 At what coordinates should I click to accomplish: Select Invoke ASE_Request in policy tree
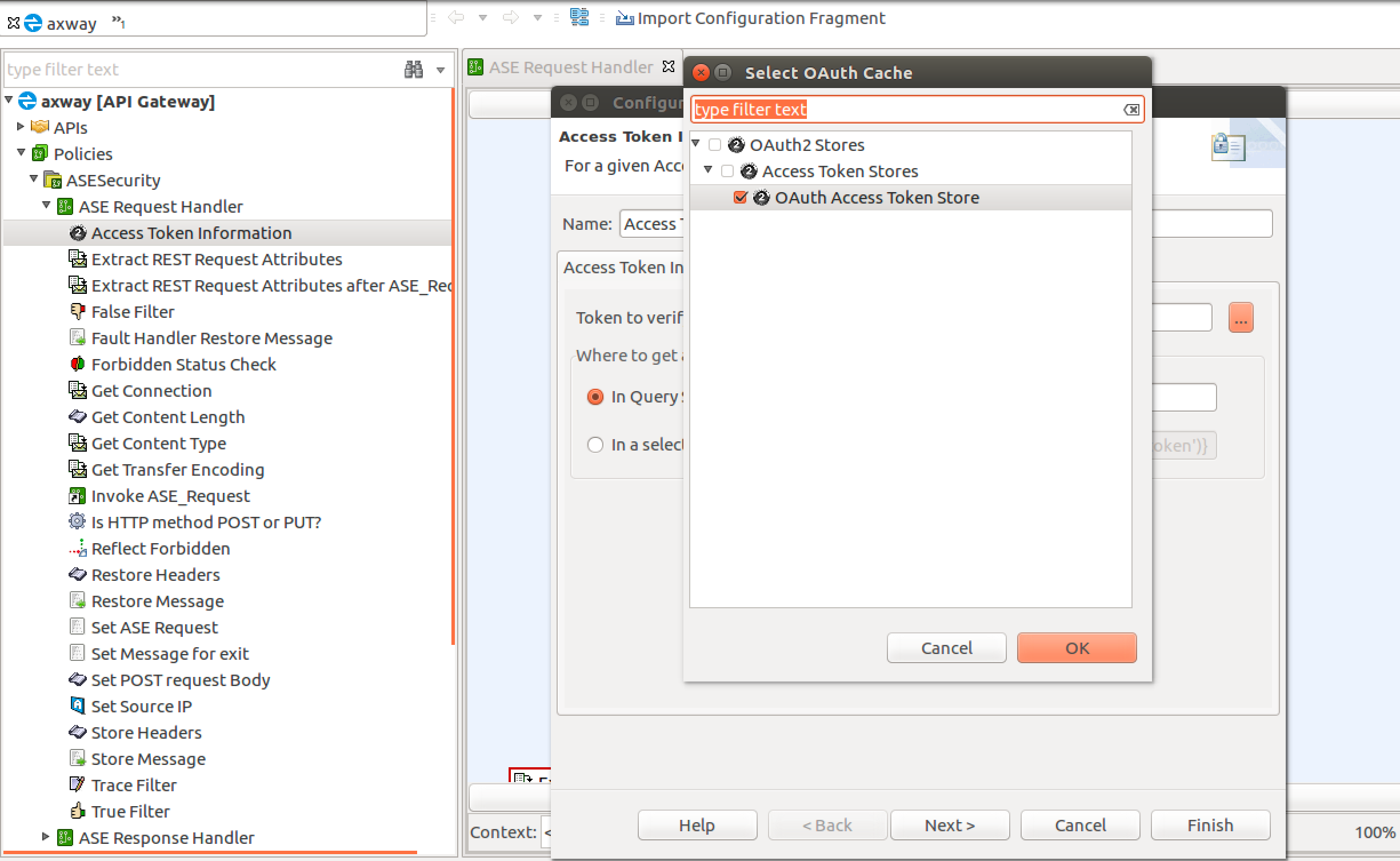[x=170, y=496]
